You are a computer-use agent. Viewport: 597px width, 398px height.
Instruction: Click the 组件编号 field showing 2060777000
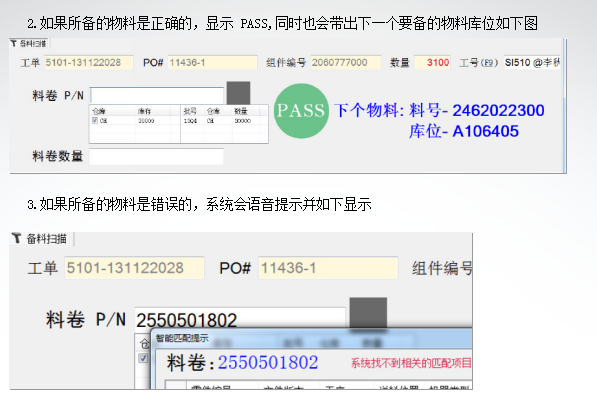pos(346,62)
